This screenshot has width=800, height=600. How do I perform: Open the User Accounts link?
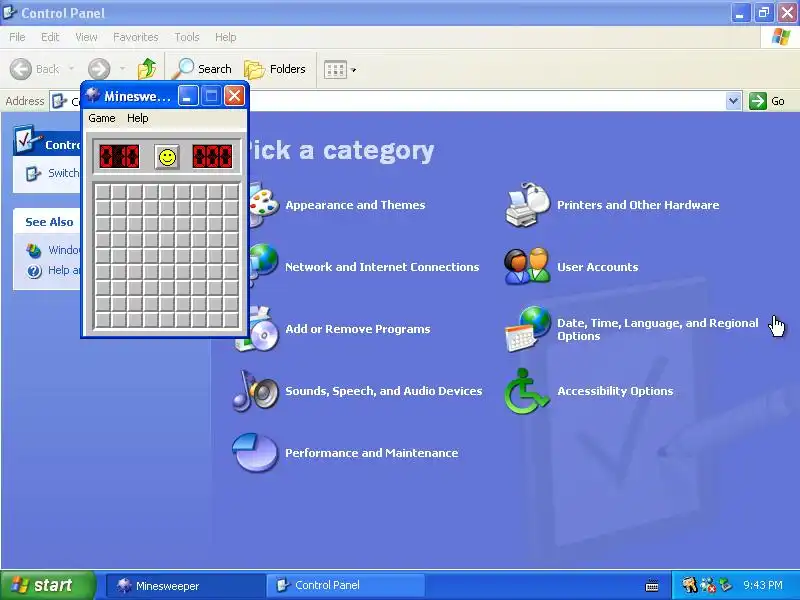(x=597, y=267)
